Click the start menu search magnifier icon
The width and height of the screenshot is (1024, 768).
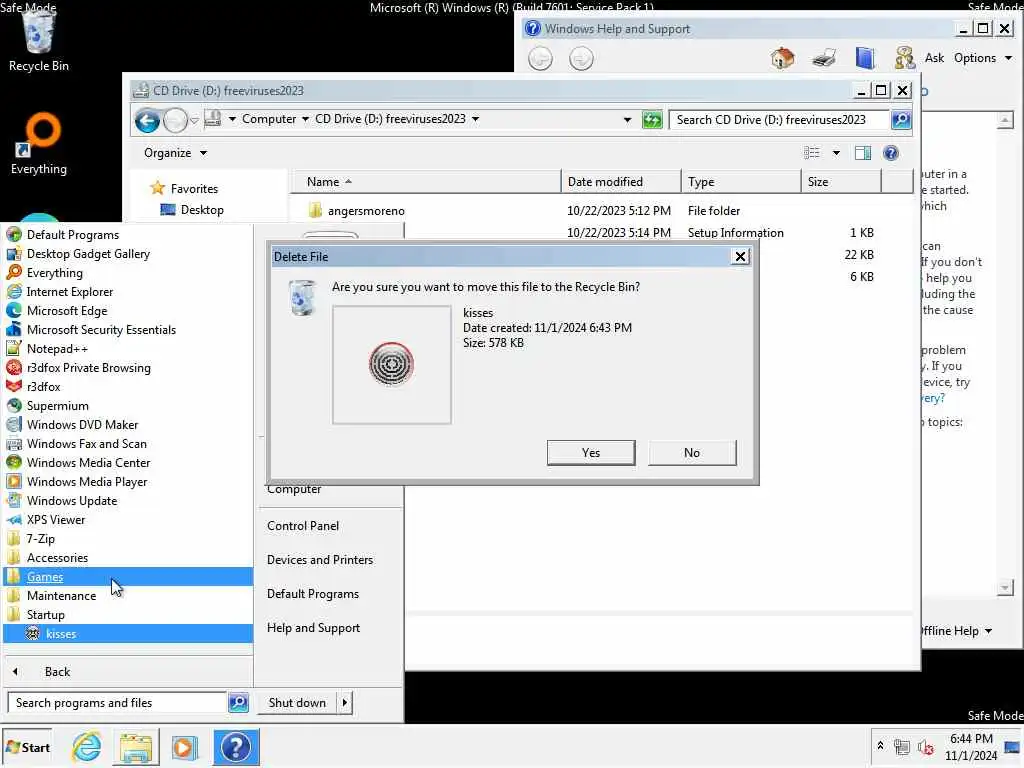[238, 703]
